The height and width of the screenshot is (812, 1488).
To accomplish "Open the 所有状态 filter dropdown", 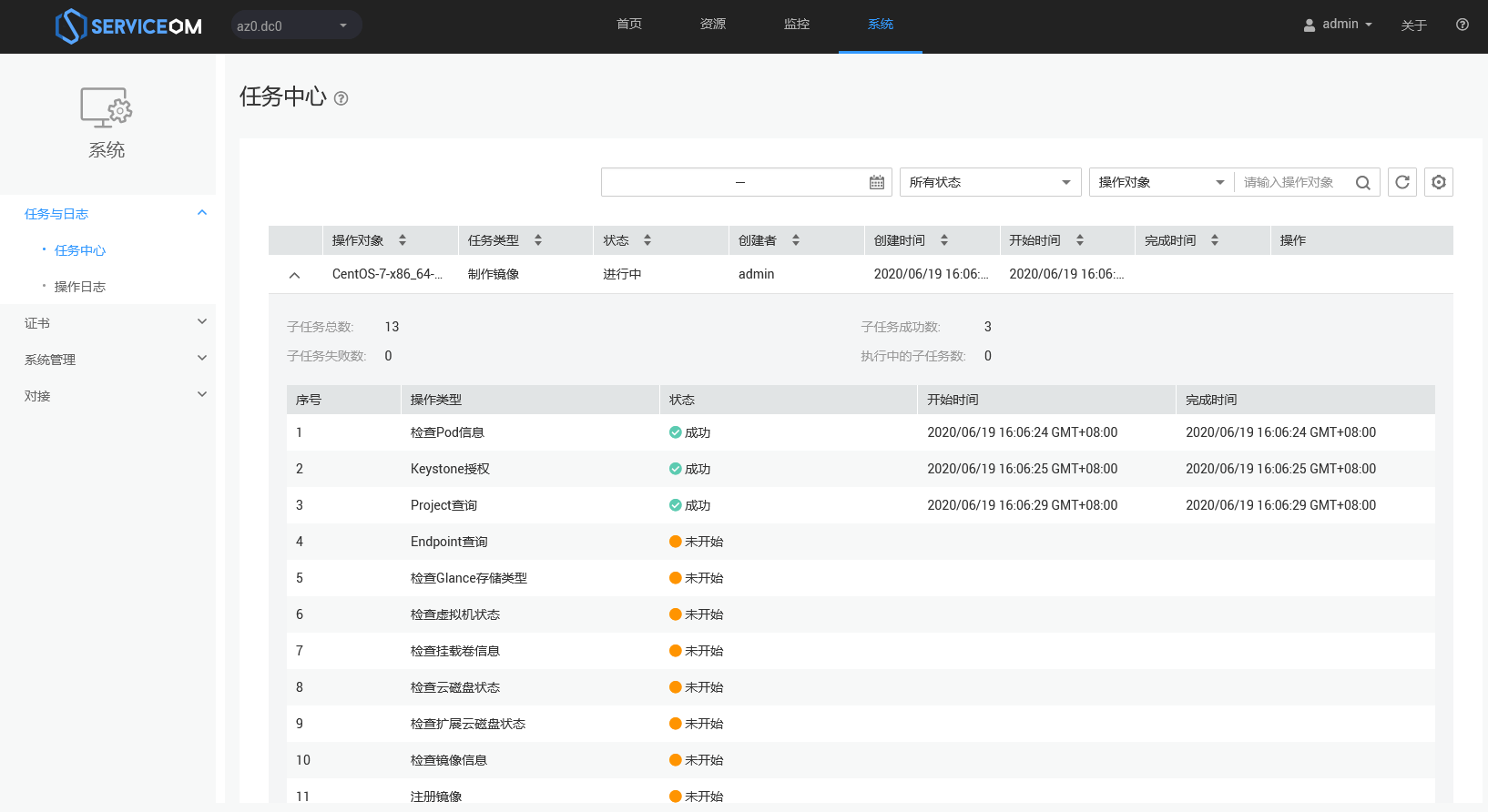I will 991,182.
